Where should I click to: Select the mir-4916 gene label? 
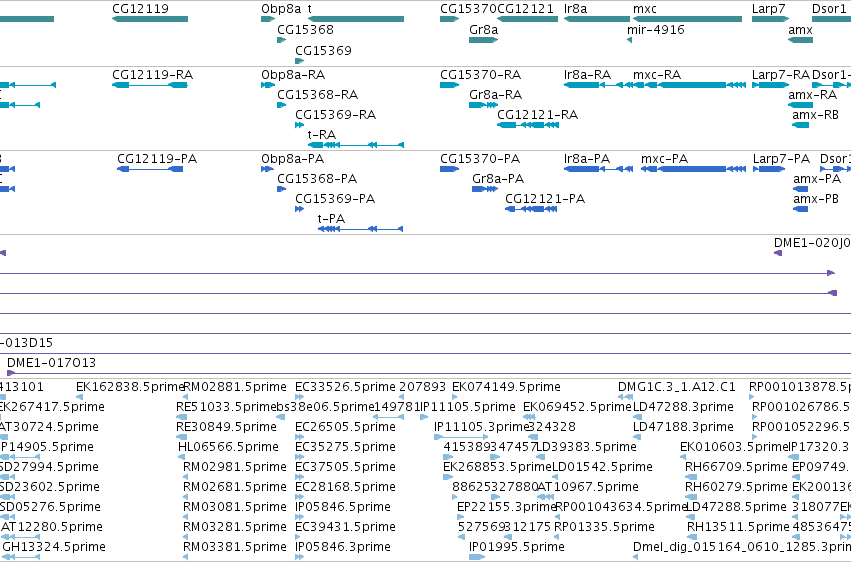(x=656, y=29)
